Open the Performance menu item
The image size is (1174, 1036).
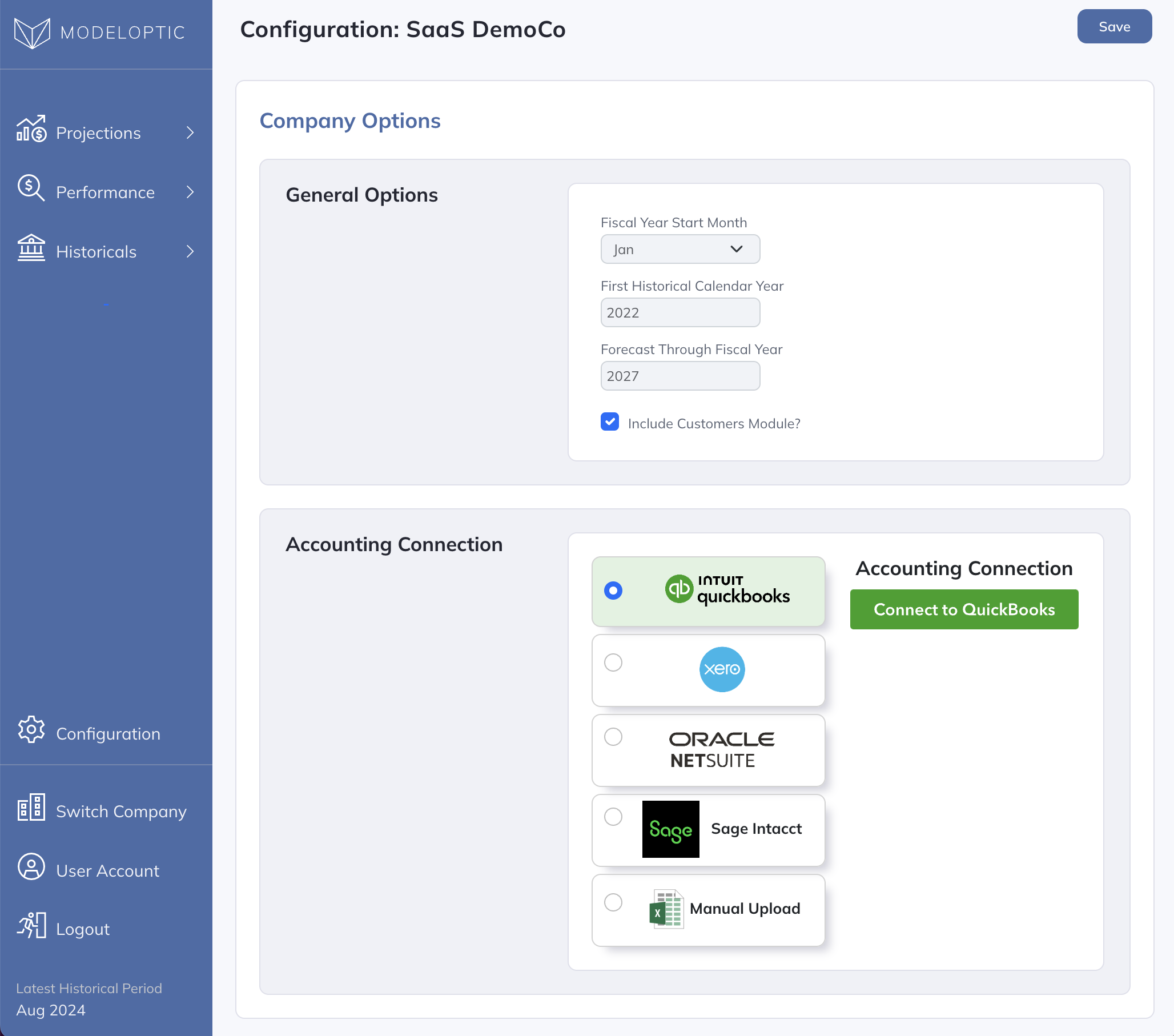pyautogui.click(x=106, y=192)
